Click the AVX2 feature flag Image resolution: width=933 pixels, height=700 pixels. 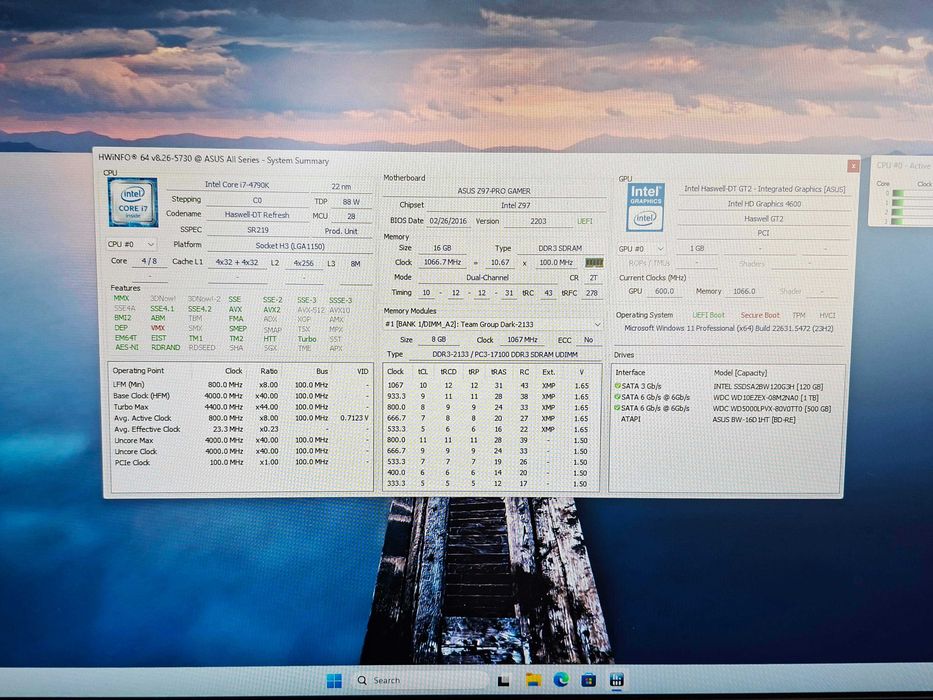(x=271, y=310)
